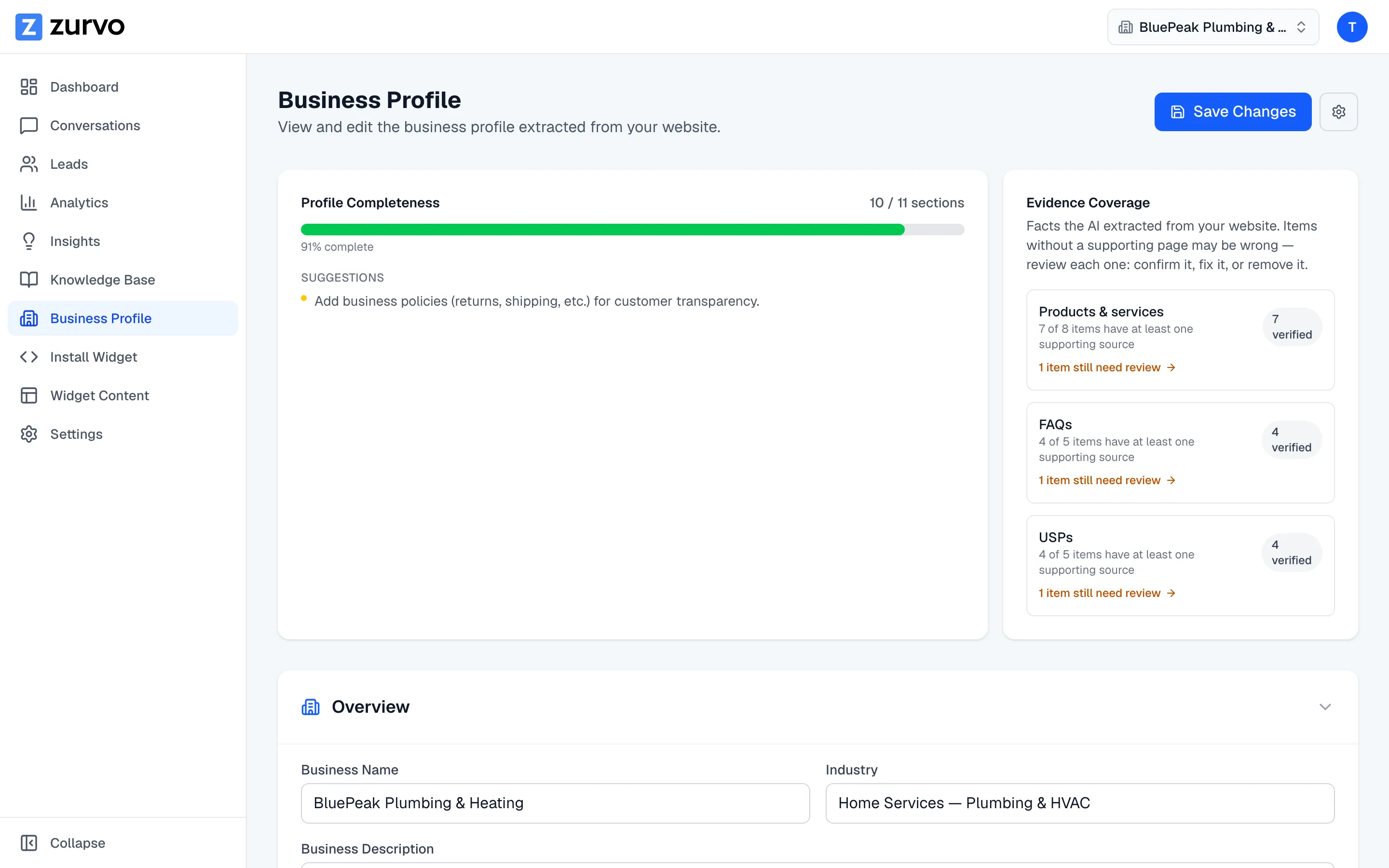Viewport: 1389px width, 868px height.
Task: Review the Products & services item needing review
Action: pos(1106,367)
